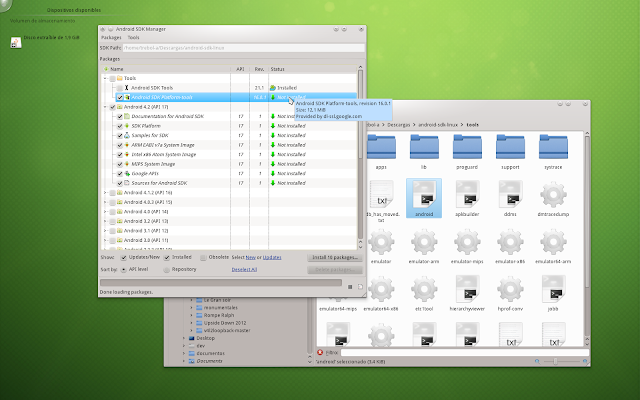The width and height of the screenshot is (640, 400).
Task: Select the emulator-arm executable icon
Action: pyautogui.click(x=421, y=242)
